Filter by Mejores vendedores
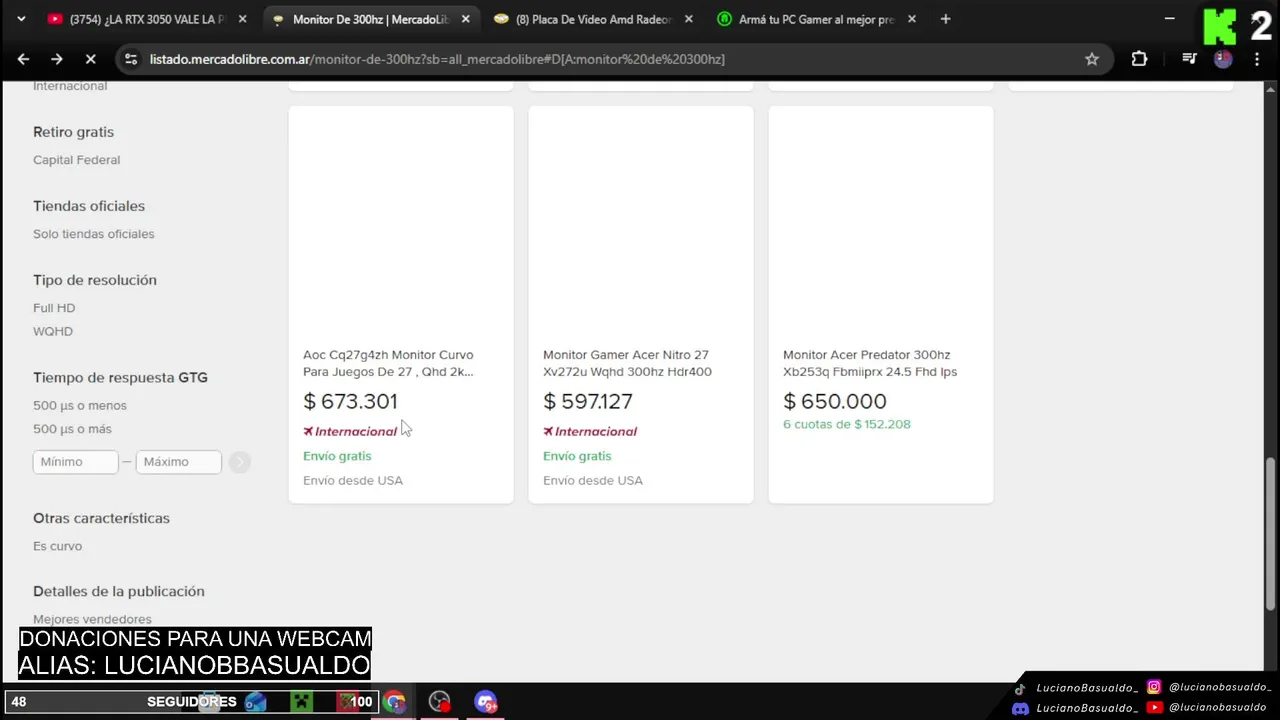Viewport: 1280px width, 720px height. [x=92, y=619]
